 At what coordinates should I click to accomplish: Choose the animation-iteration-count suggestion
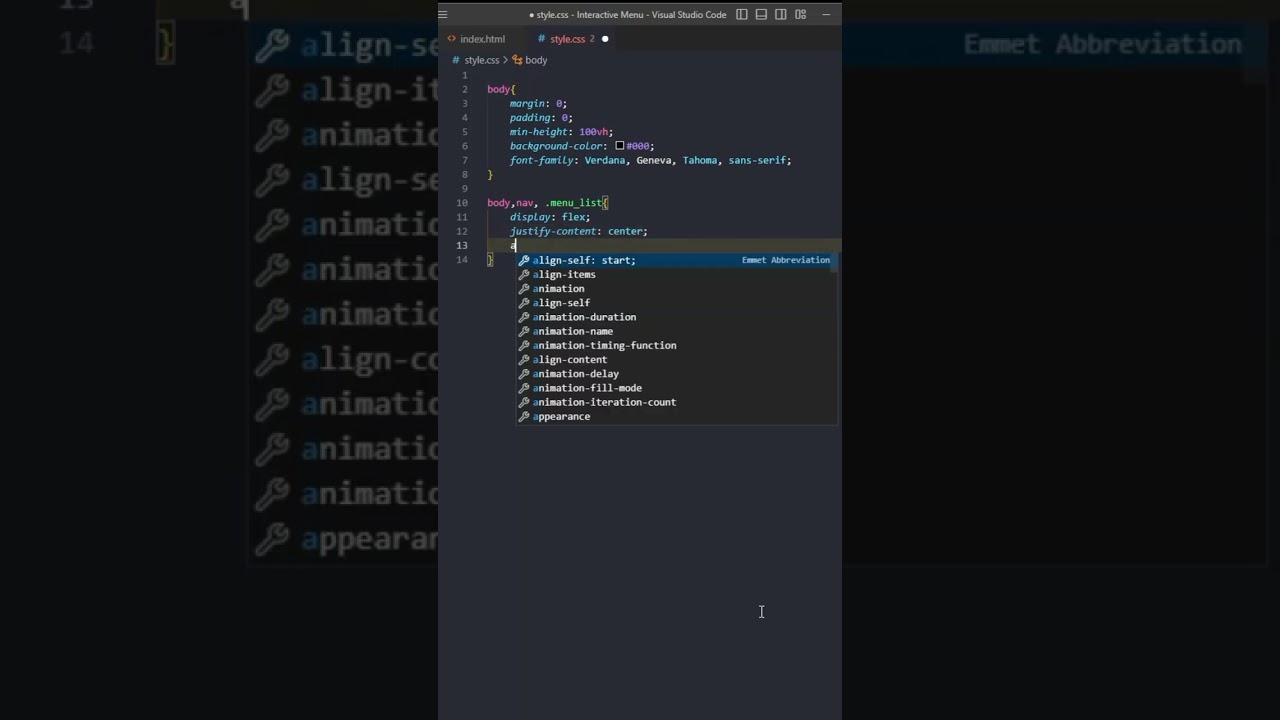click(676, 402)
